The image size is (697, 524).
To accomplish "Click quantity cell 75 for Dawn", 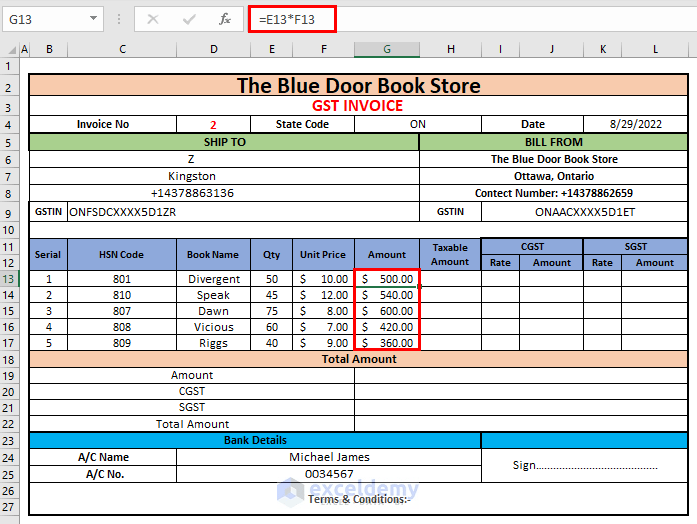I will point(272,311).
